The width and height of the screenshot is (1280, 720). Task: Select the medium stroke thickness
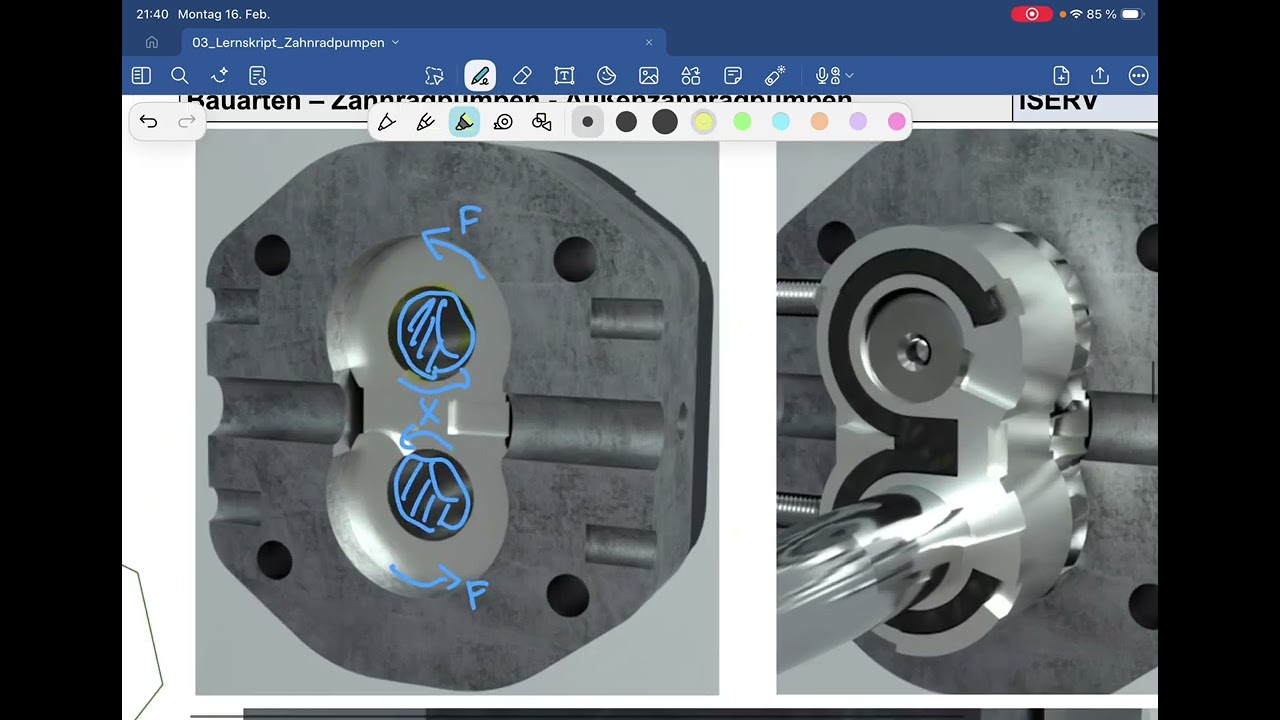[626, 122]
